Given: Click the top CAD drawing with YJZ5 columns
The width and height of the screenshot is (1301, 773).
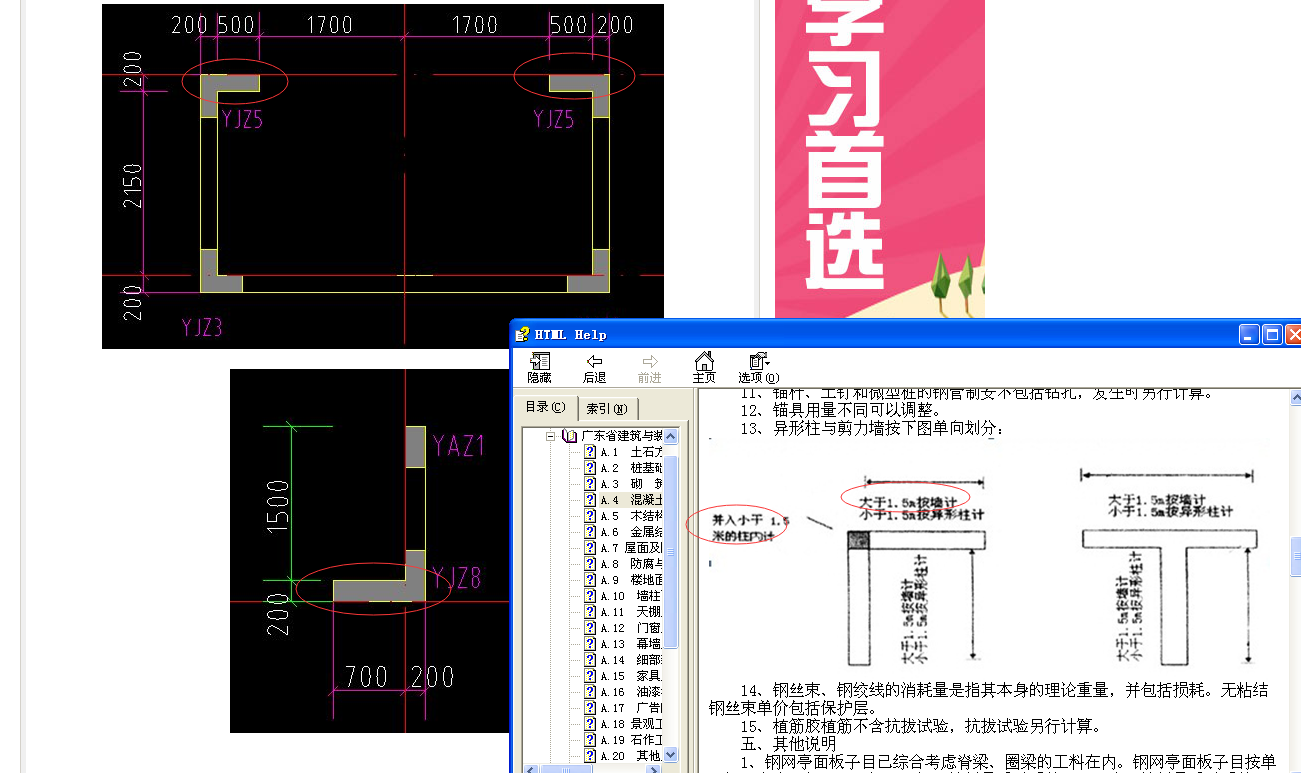Looking at the screenshot, I should (x=383, y=176).
